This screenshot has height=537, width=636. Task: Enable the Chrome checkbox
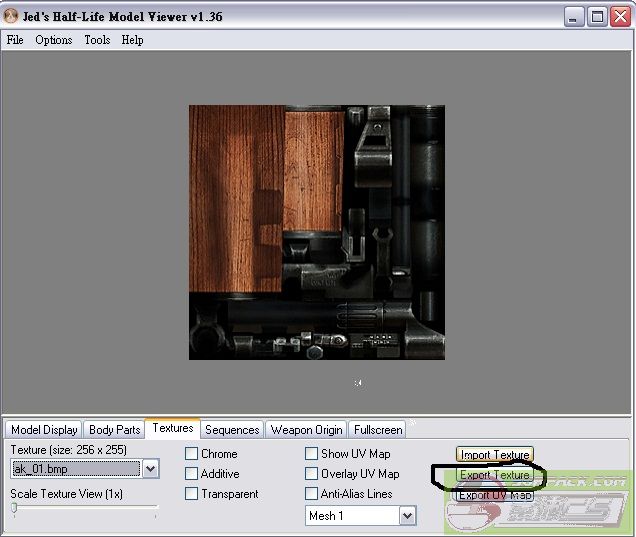(x=192, y=454)
